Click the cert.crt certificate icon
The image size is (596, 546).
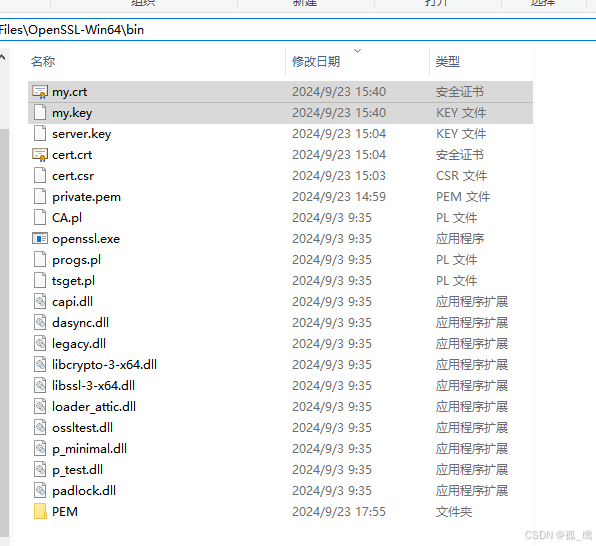pyautogui.click(x=40, y=155)
